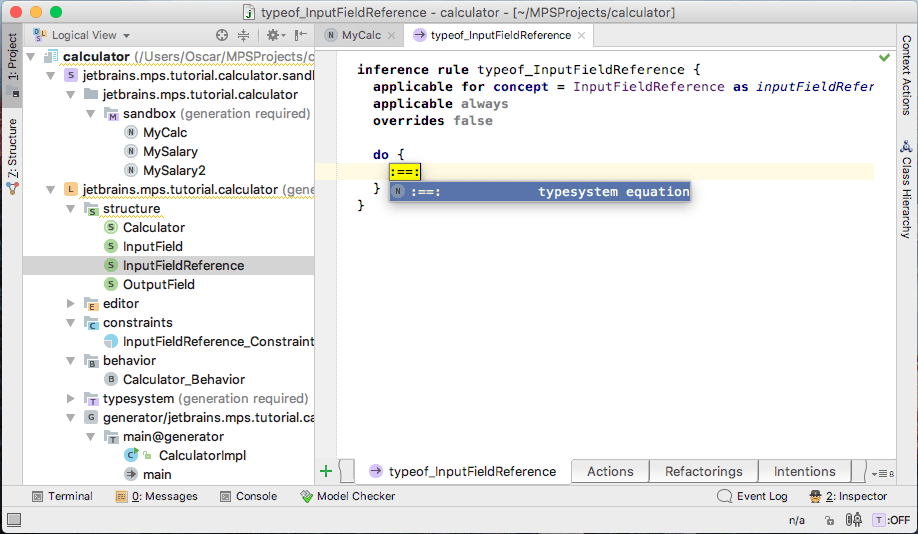Collapse the structure folder in the tree
The image size is (918, 534).
click(x=71, y=209)
